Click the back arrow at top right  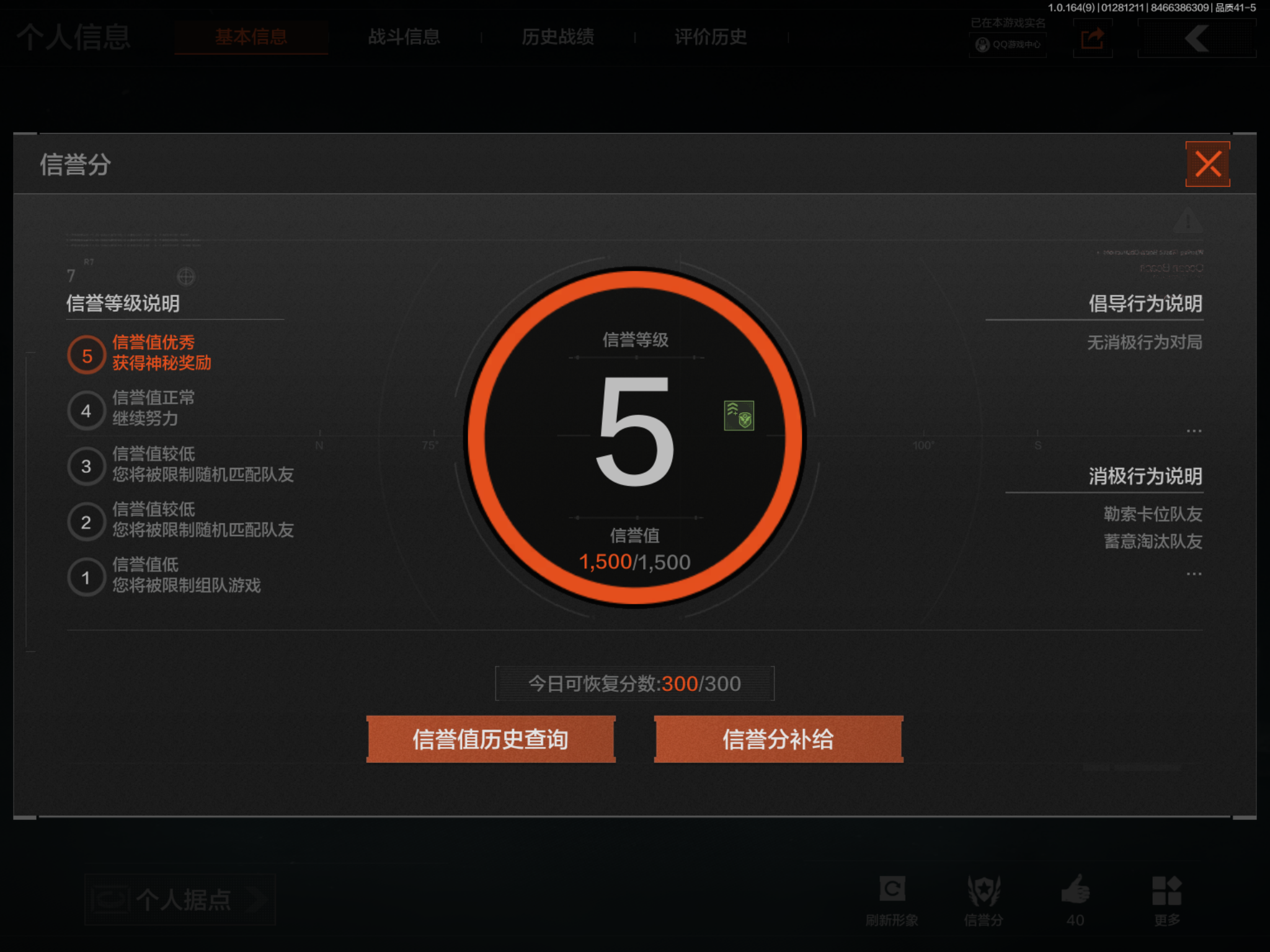coord(1196,38)
